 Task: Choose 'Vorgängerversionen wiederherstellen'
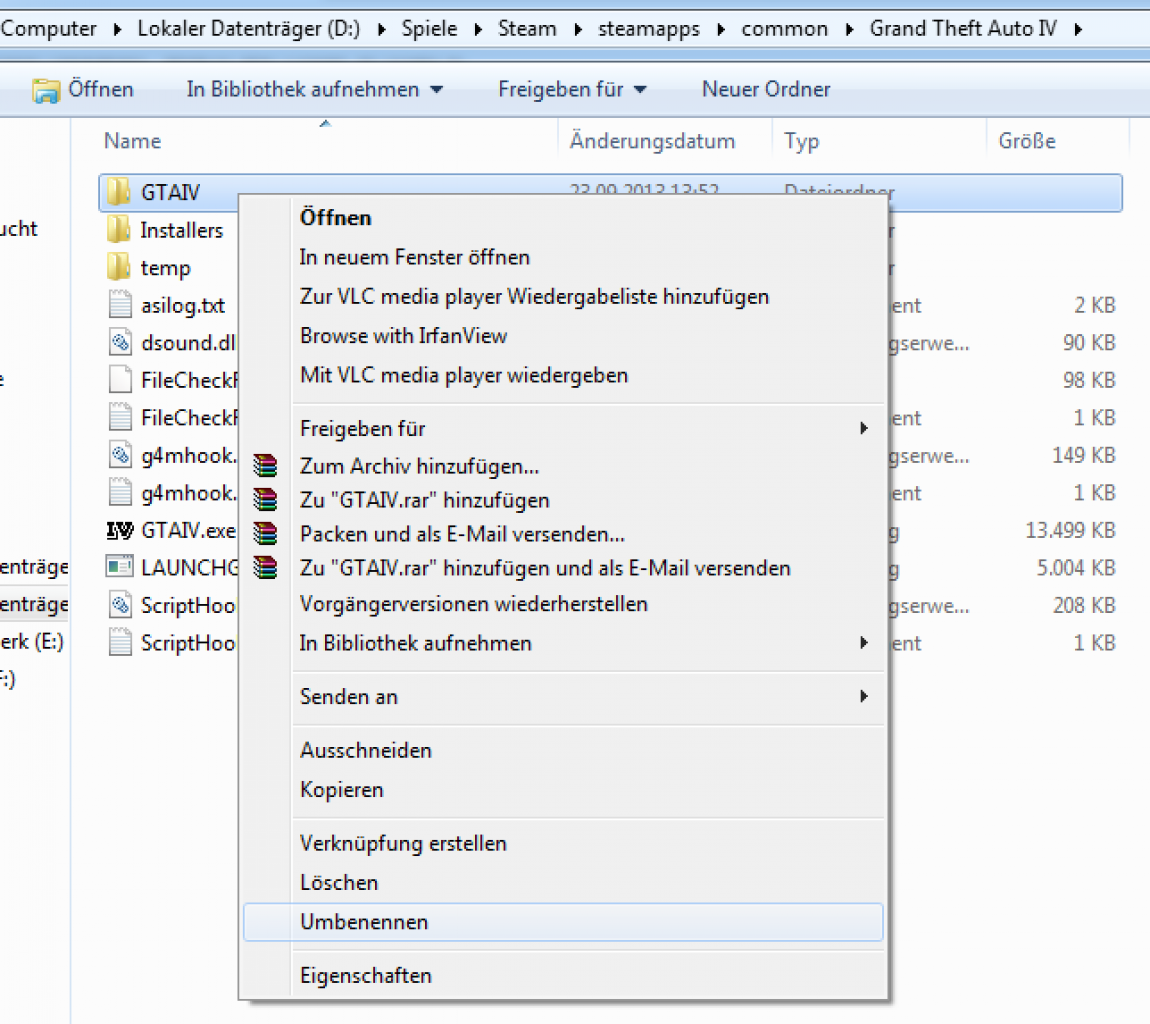pyautogui.click(x=563, y=604)
